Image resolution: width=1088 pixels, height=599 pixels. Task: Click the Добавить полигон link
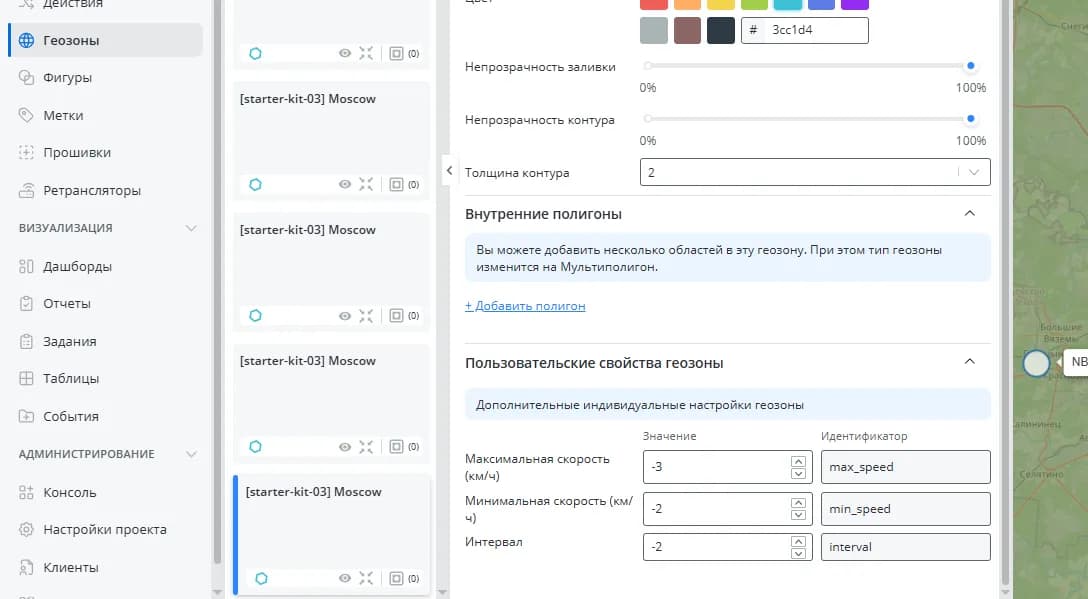click(525, 306)
